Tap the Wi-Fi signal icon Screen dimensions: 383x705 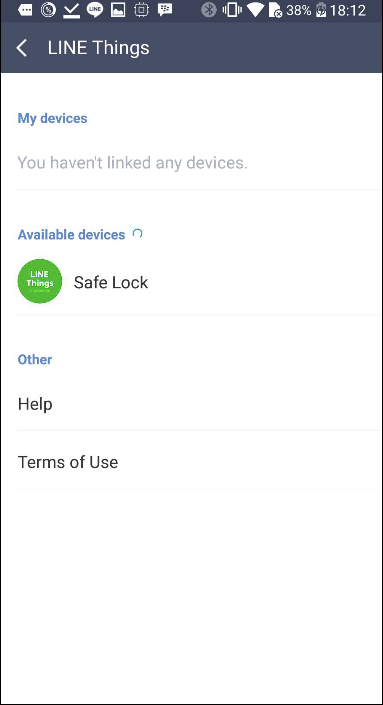click(x=255, y=10)
